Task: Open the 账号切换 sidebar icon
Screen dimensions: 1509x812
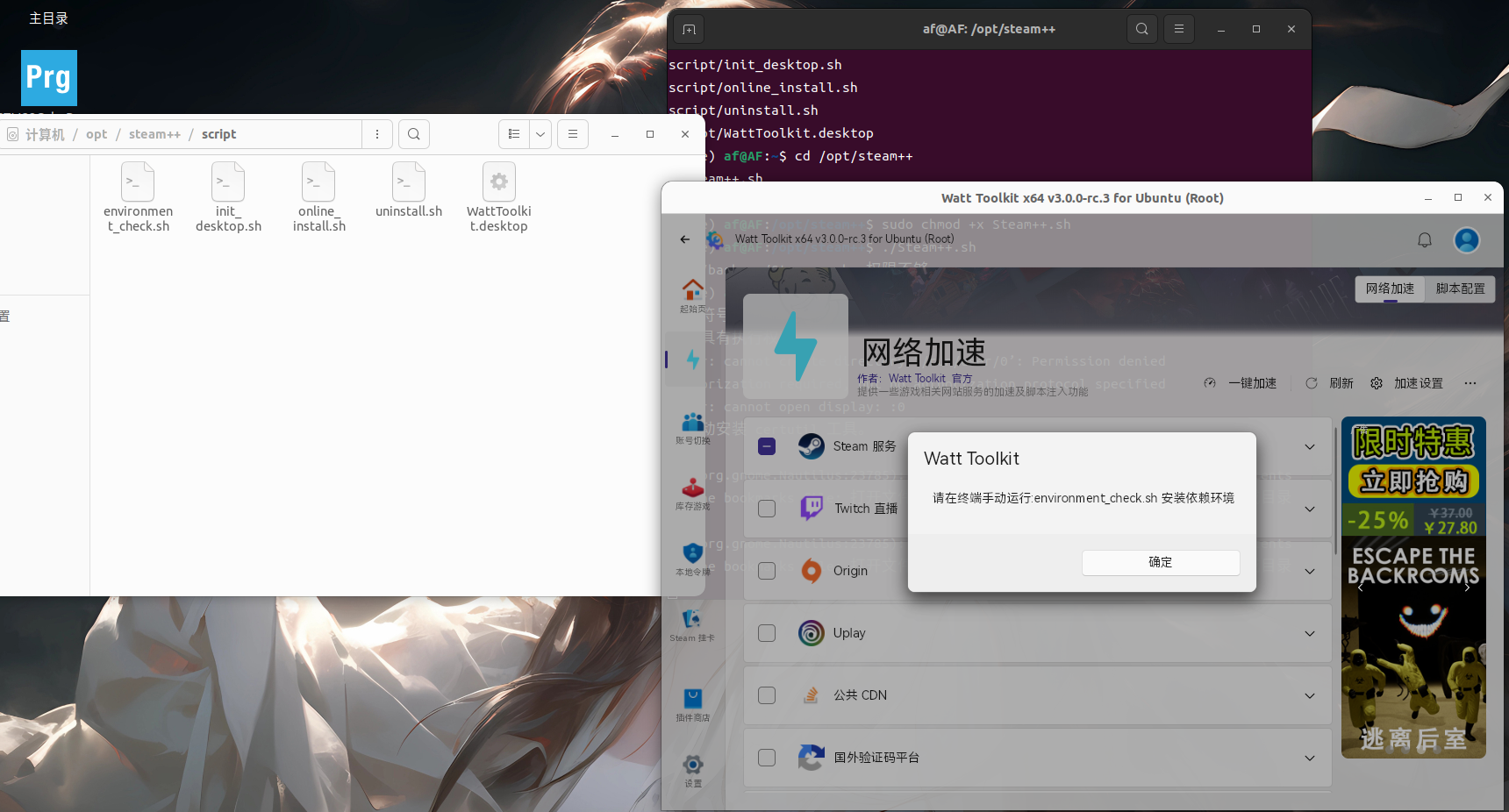Action: coord(693,428)
